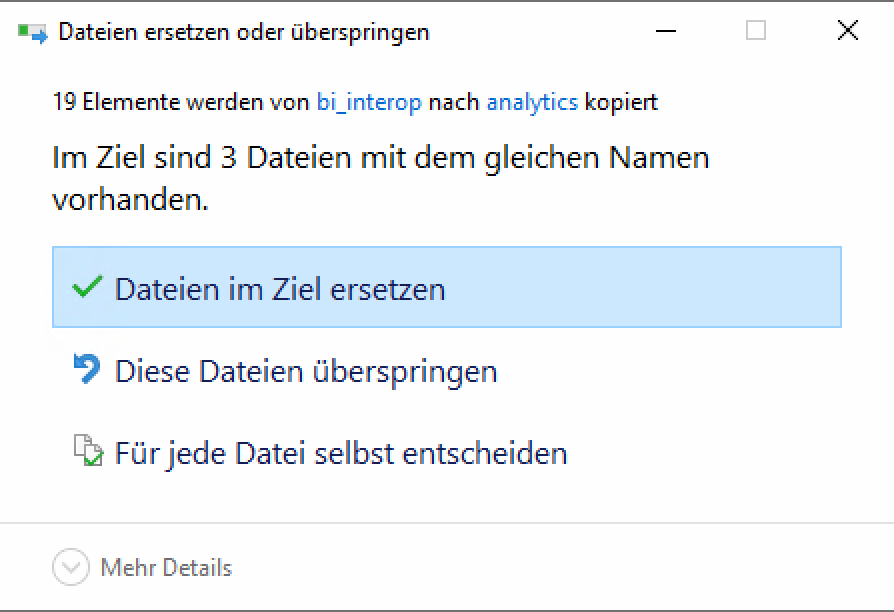Pick Für jede Datei selbst entscheiden

tap(341, 453)
